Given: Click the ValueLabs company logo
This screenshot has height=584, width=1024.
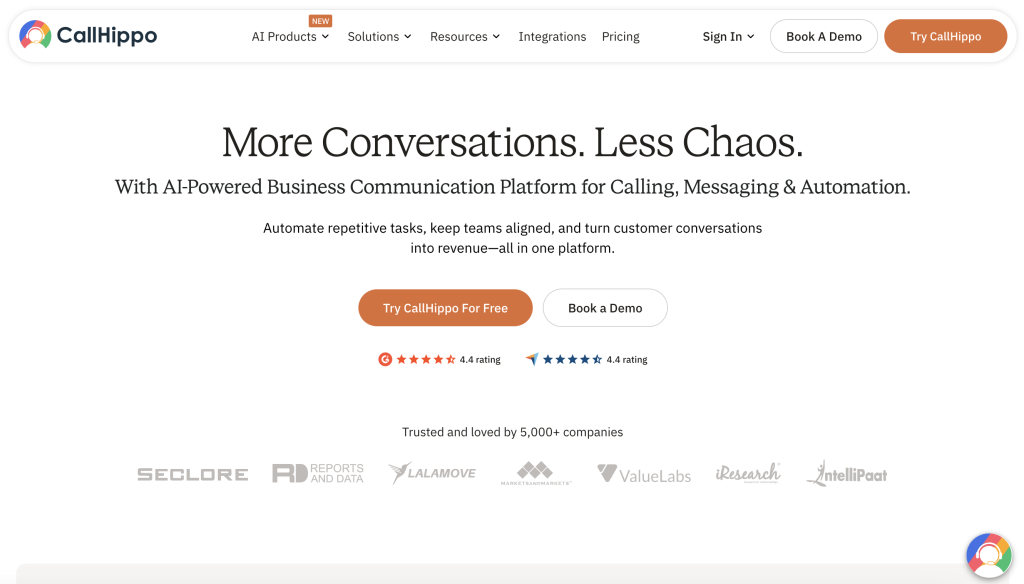Looking at the screenshot, I should point(644,474).
